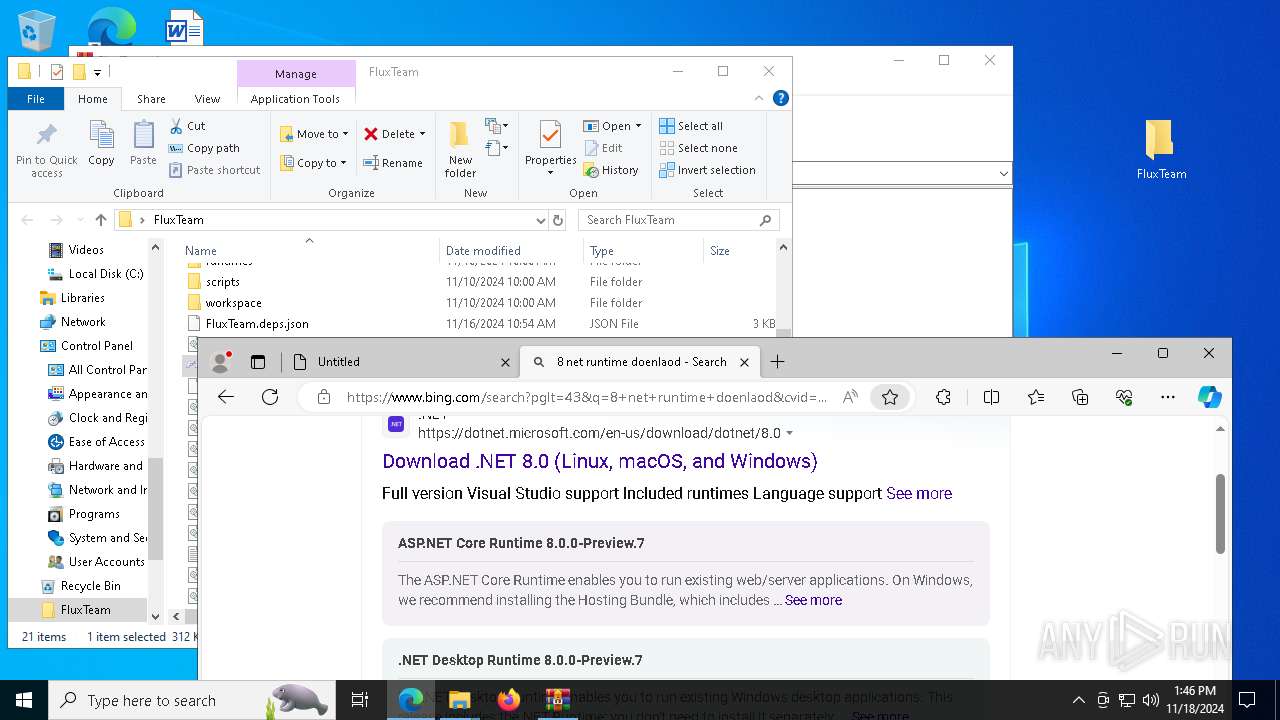Open Edge Favorites list icon
The width and height of the screenshot is (1280, 720).
[1036, 397]
